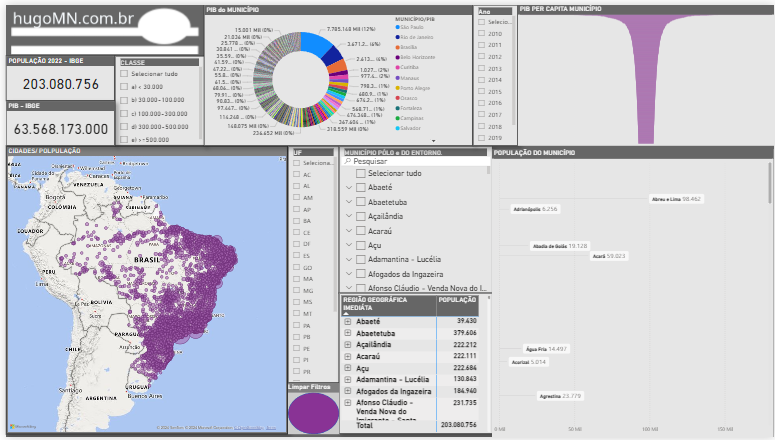Click the Brasília legend color dot
The image size is (775, 440).
pos(400,48)
